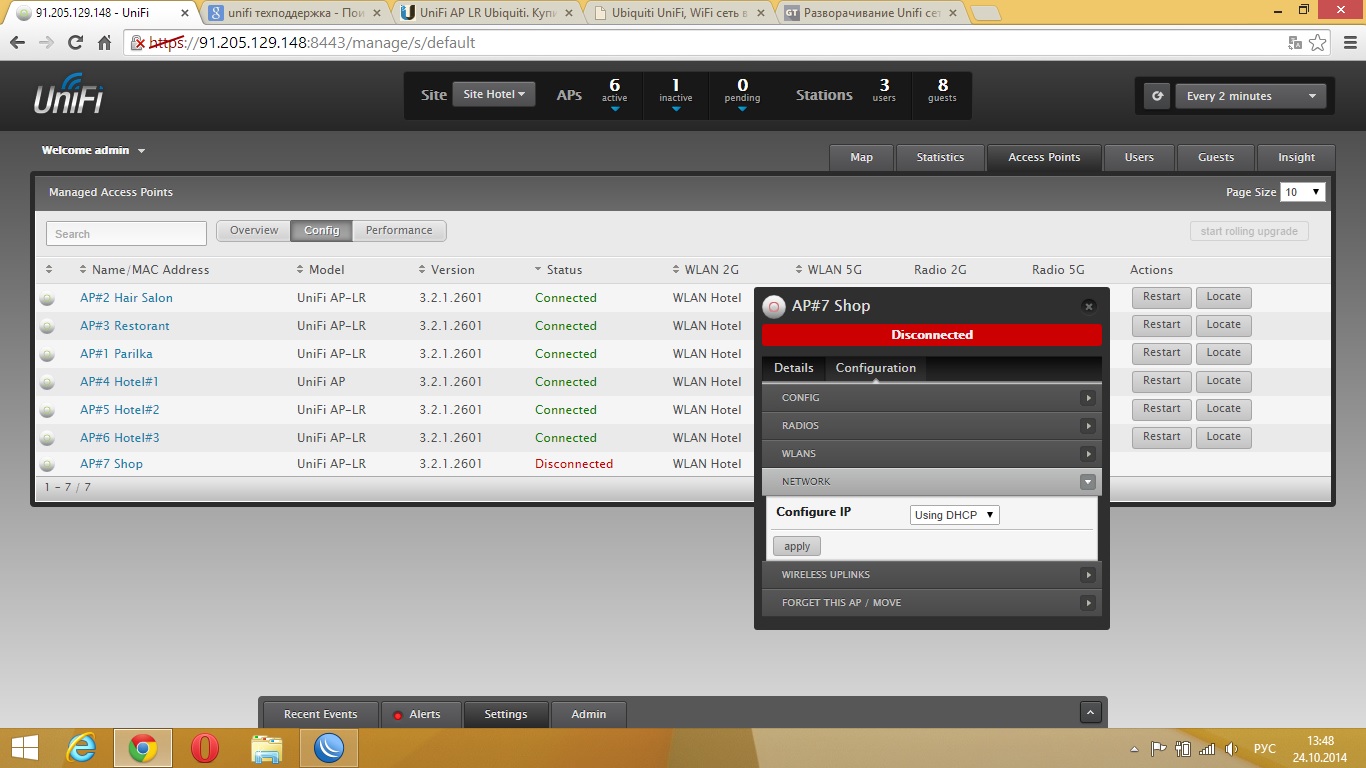
Task: Open Configure IP Using DHCP dropdown
Action: tap(954, 515)
